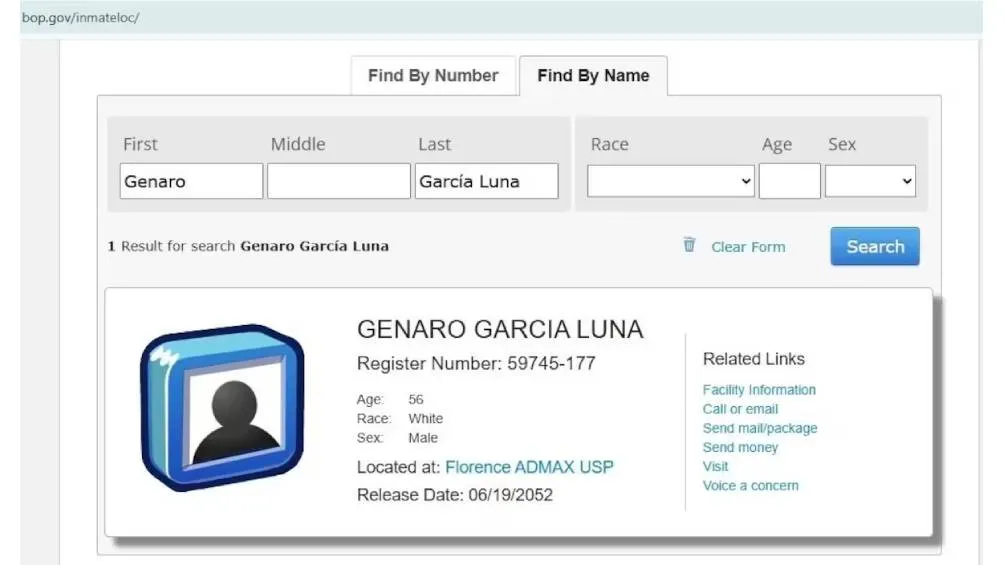
Task: Click the Last name field with García Luna
Action: [x=487, y=181]
